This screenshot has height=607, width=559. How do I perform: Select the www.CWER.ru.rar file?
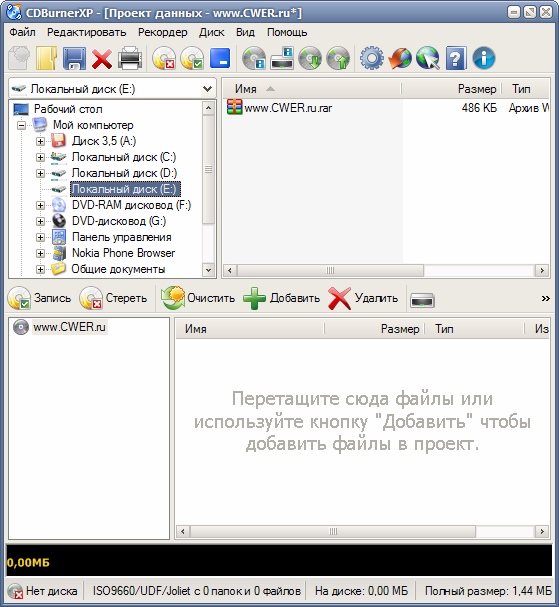(288, 108)
